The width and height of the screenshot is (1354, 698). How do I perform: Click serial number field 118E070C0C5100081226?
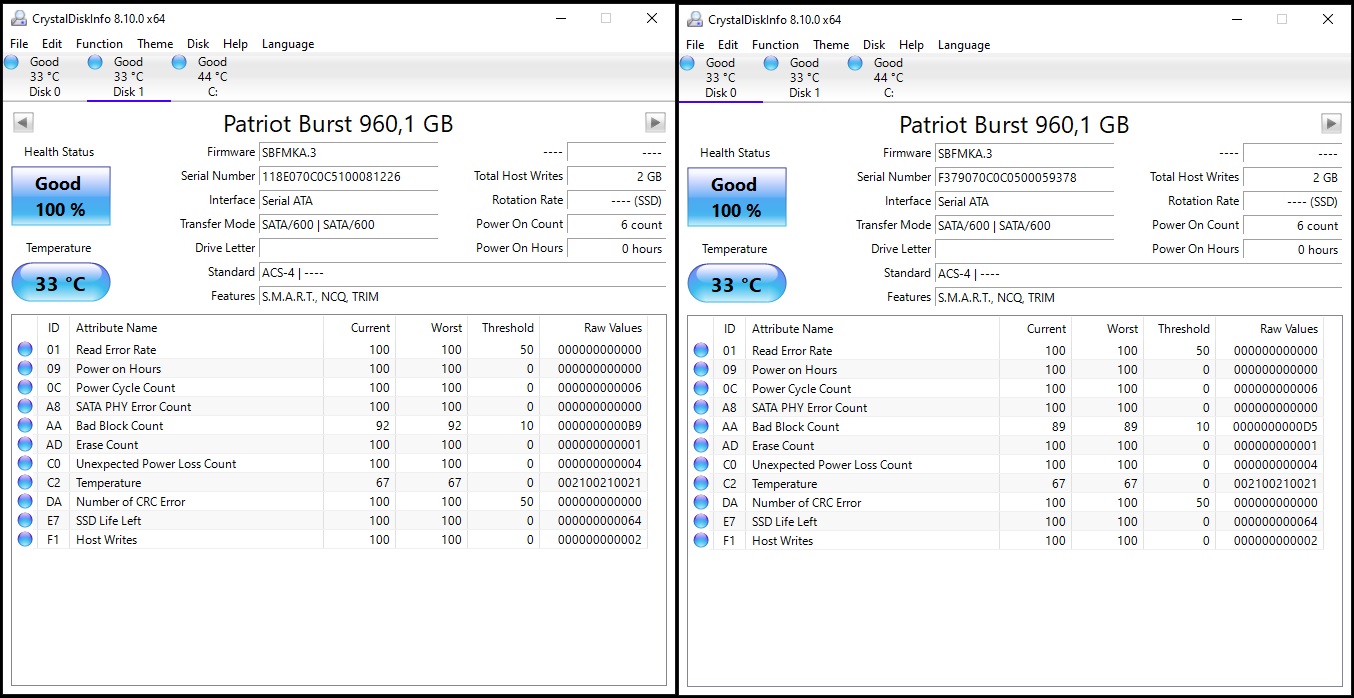[348, 177]
